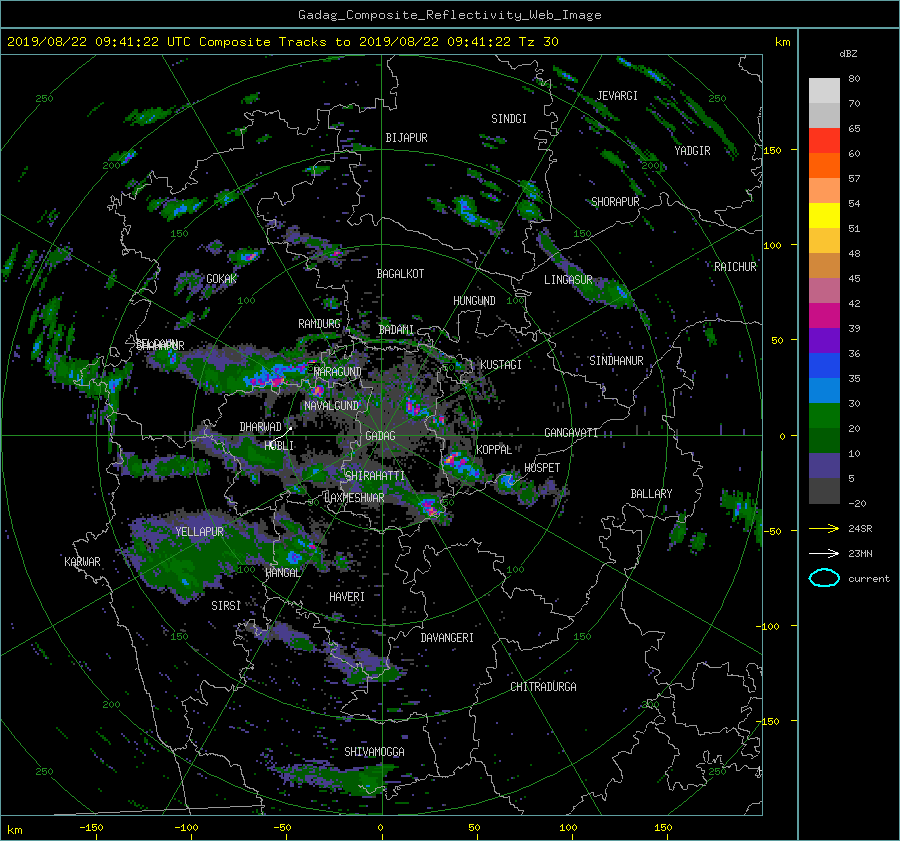Click the '42' dBZ scale value
Screen dimensions: 900x841
pyautogui.click(x=854, y=304)
